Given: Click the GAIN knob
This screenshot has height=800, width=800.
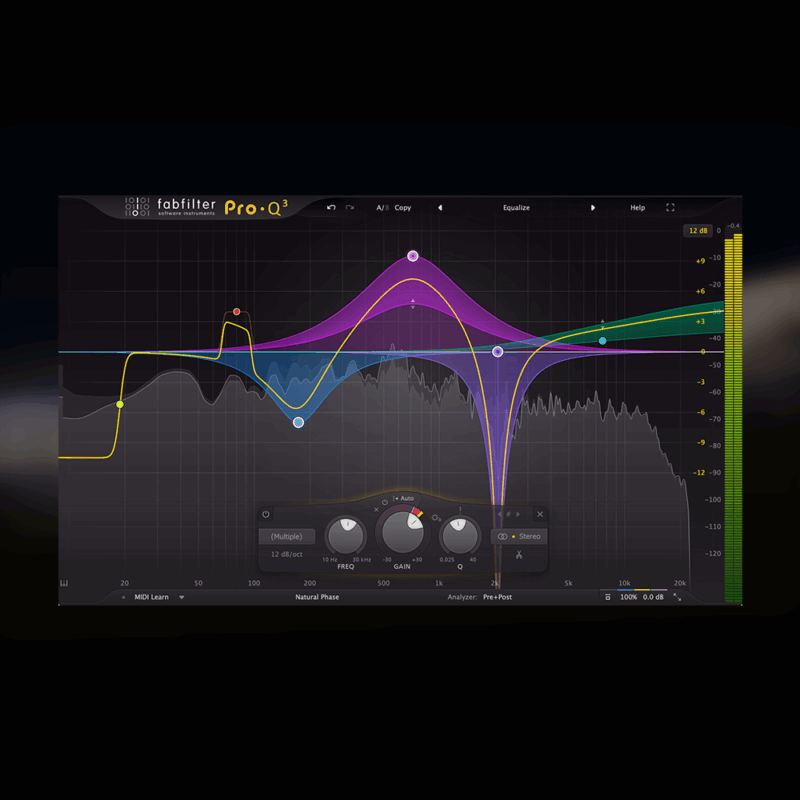Looking at the screenshot, I should 403,532.
